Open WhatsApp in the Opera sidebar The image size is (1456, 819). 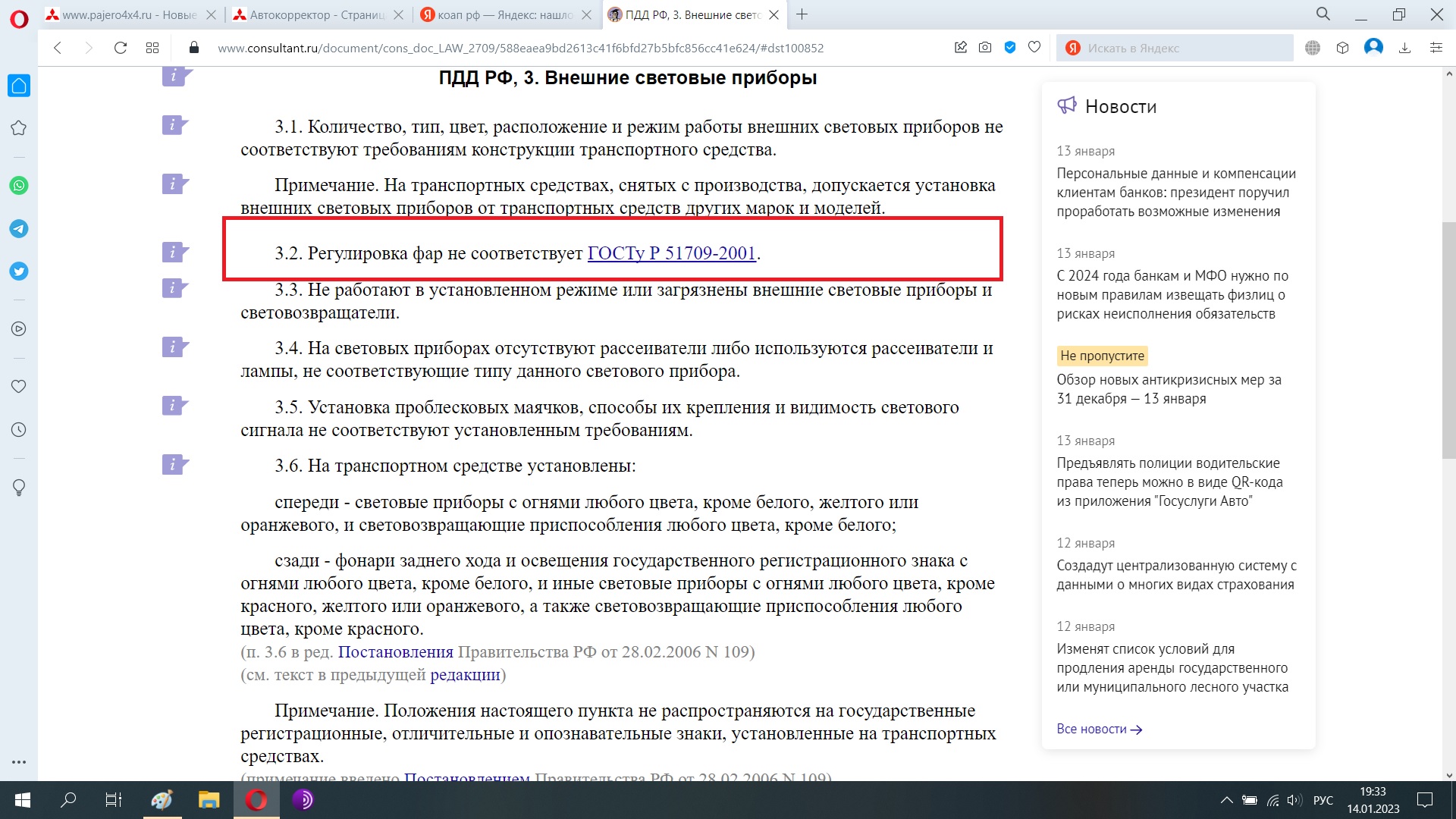click(19, 186)
